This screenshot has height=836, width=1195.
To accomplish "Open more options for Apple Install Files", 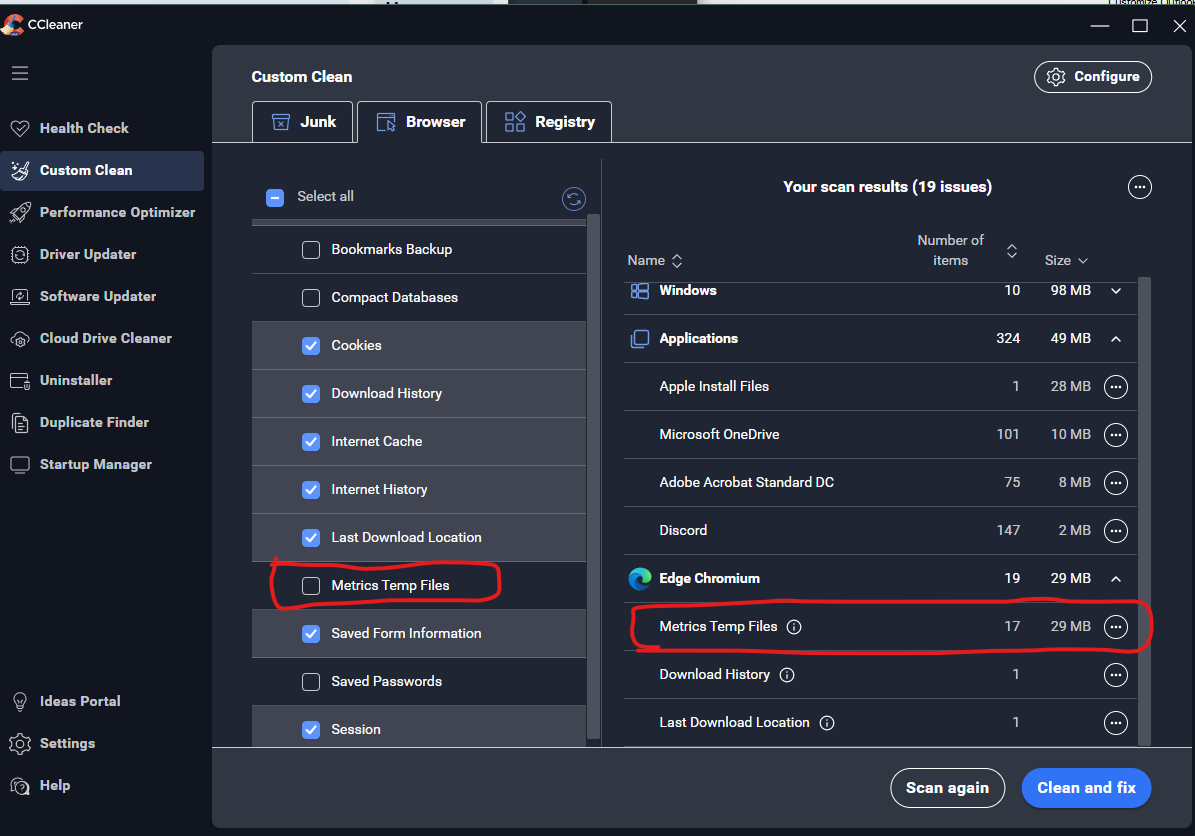I will pos(1115,387).
